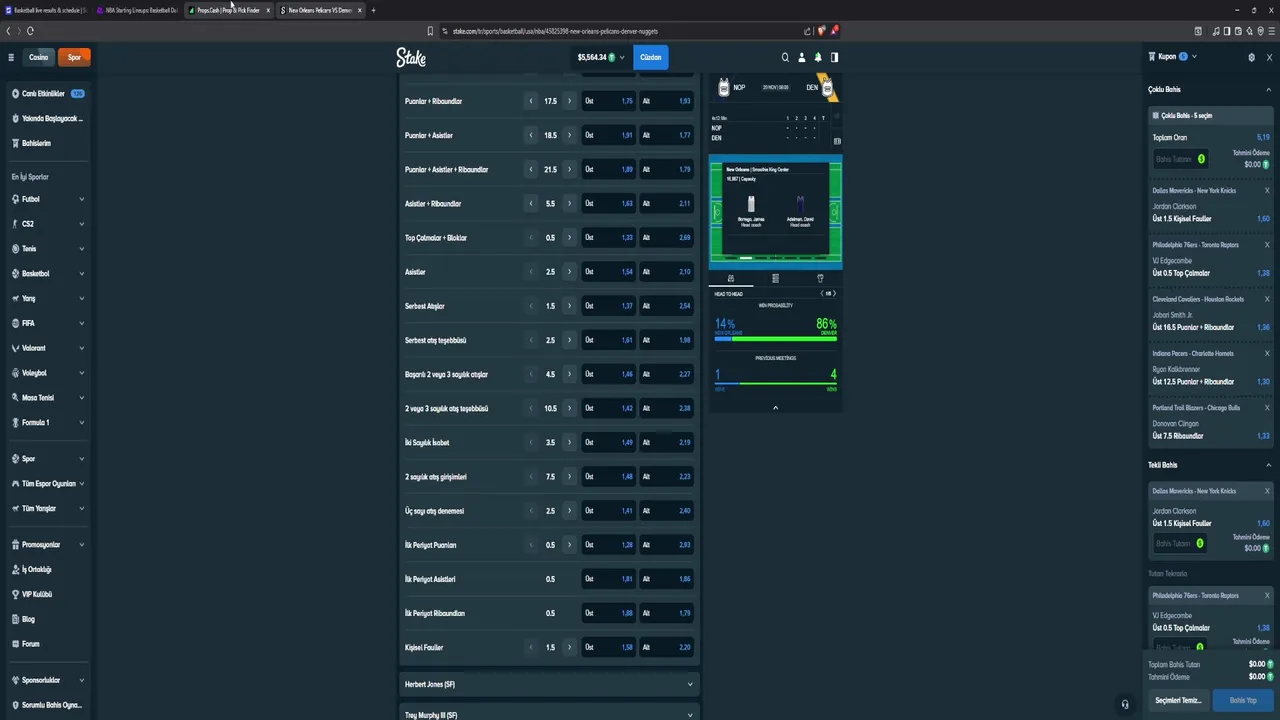Image resolution: width=1280 pixels, height=720 pixels.
Task: Collapse the match tracker widget
Action: point(775,408)
